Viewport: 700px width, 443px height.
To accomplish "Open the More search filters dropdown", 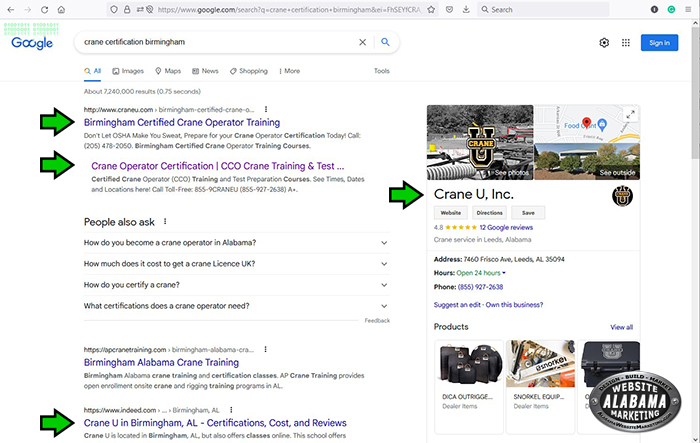I will point(289,71).
